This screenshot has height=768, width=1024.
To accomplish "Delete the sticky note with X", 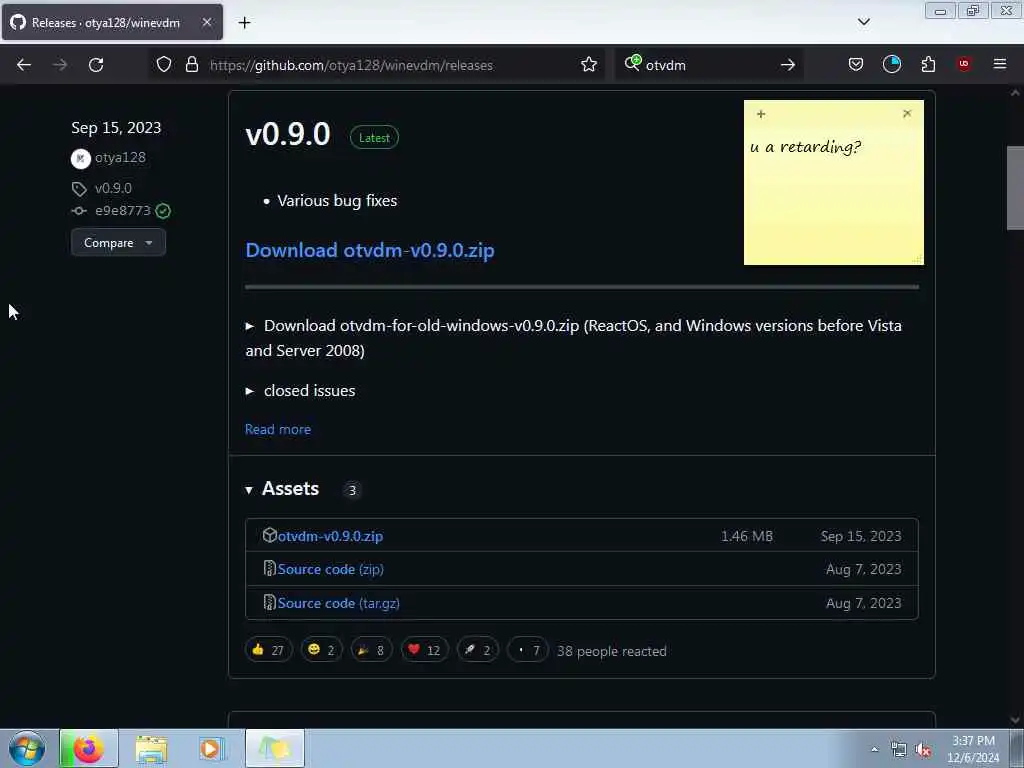I will click(x=906, y=114).
